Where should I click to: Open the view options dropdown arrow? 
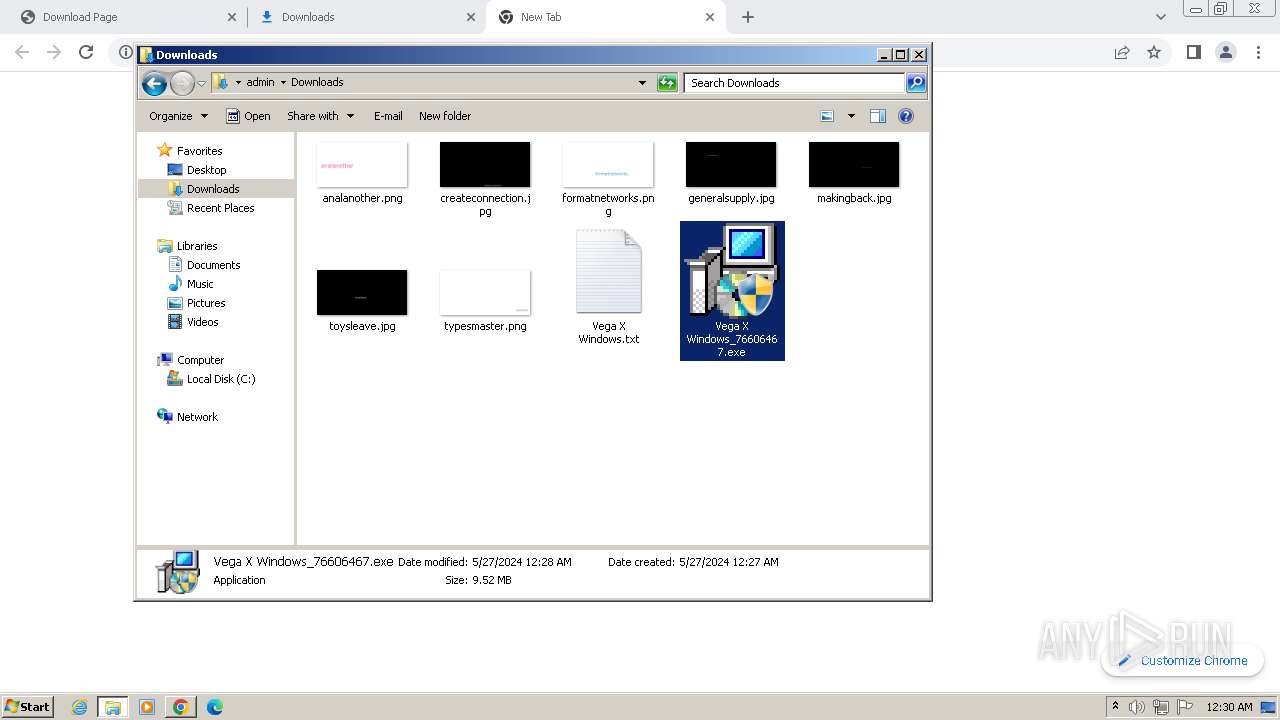point(851,116)
